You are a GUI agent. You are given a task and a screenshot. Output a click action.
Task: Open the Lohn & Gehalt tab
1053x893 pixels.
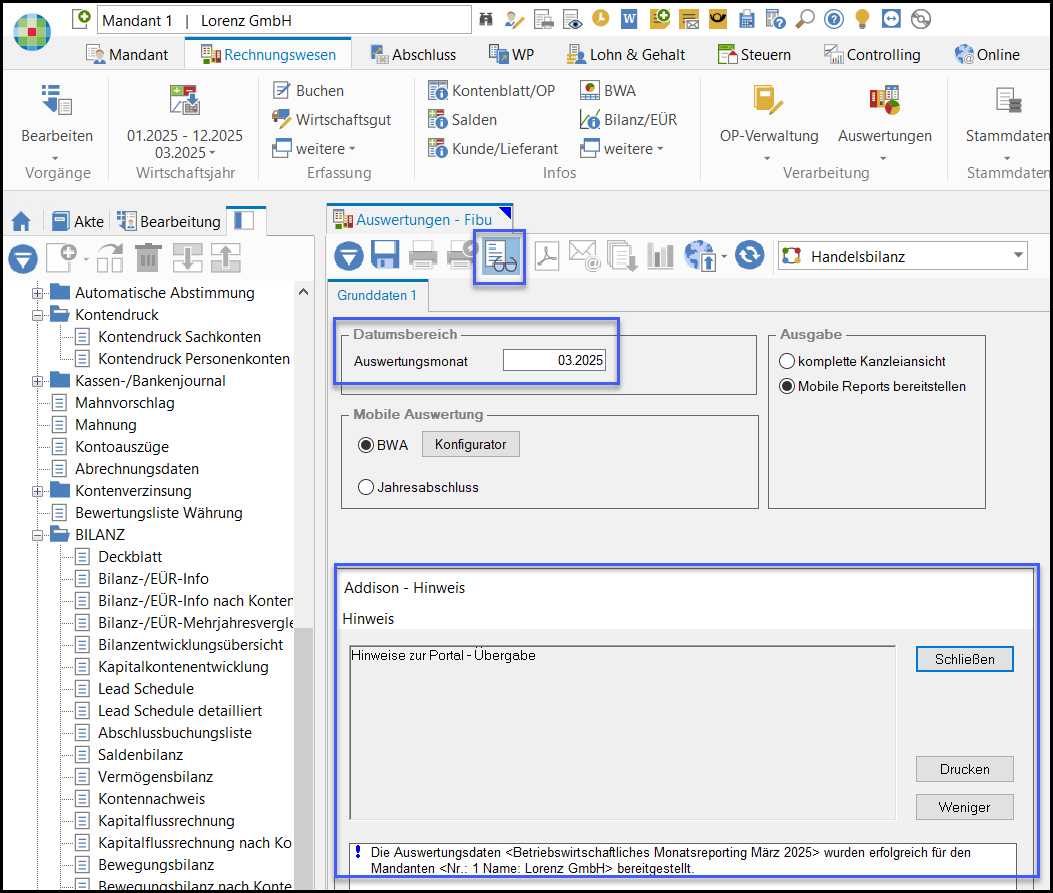[626, 55]
